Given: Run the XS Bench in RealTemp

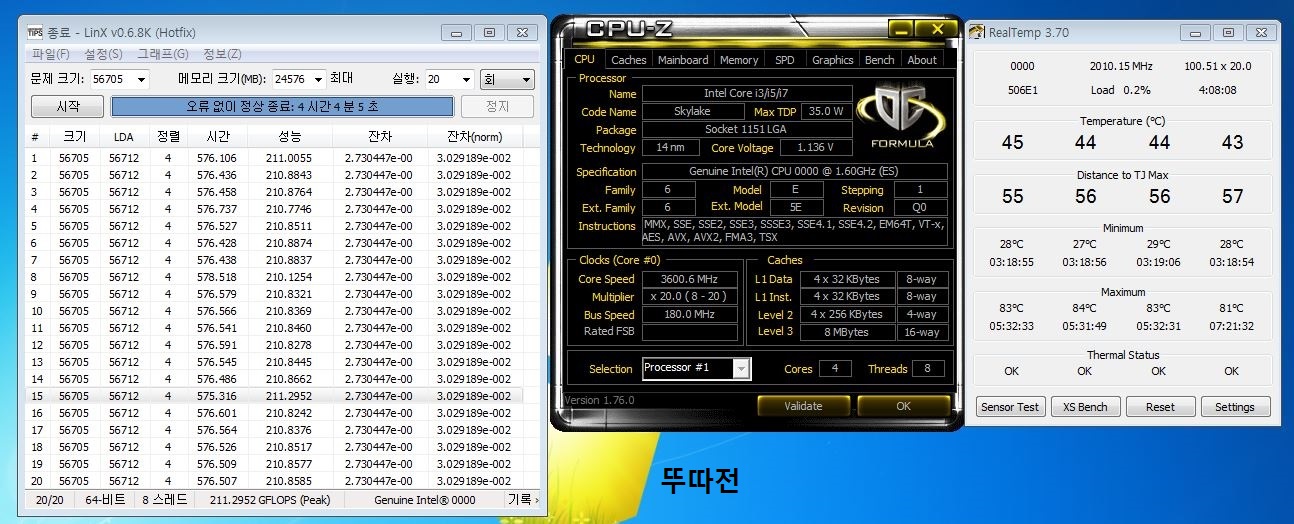Looking at the screenshot, I should click(1084, 407).
